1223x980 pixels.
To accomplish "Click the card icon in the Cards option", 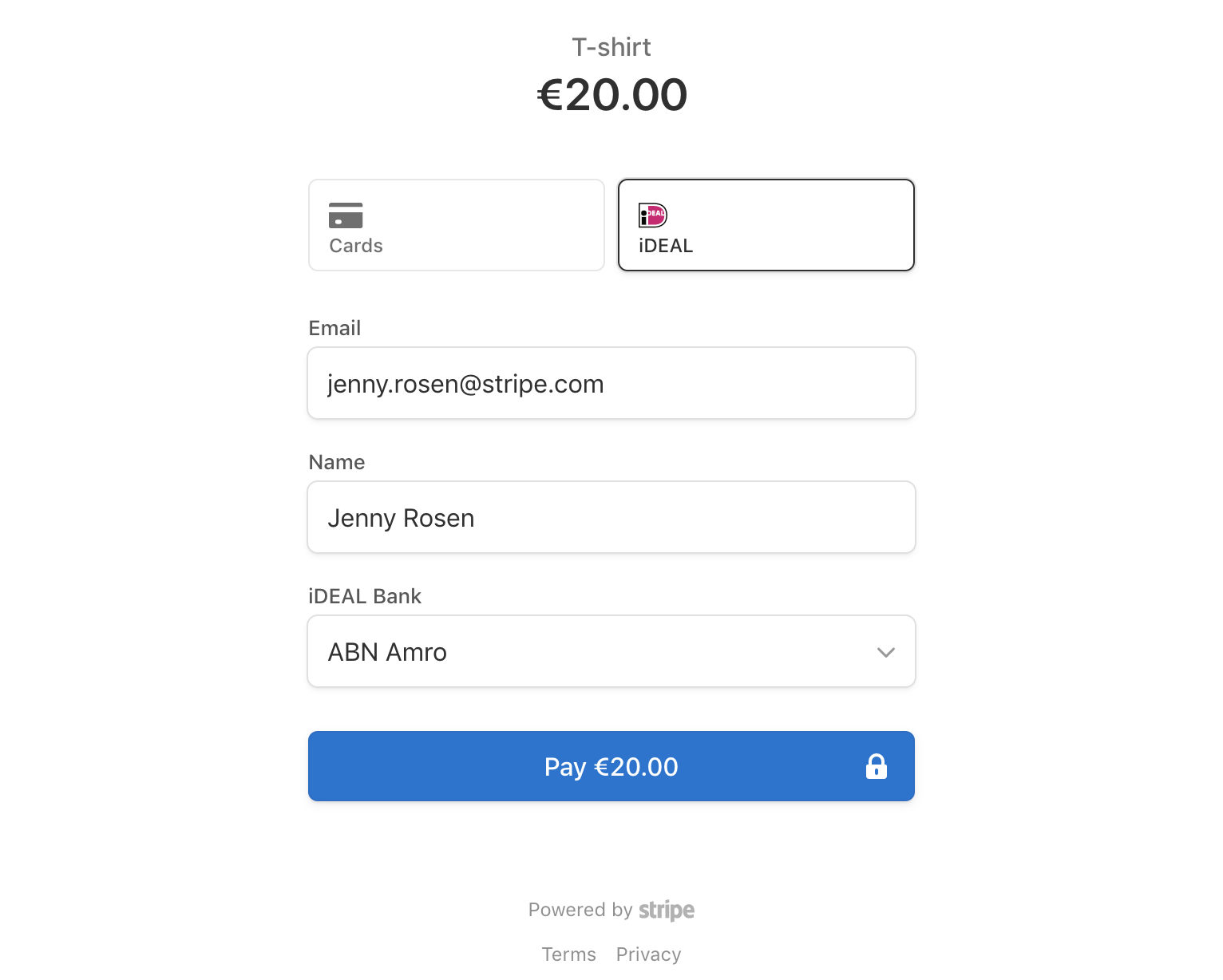I will pos(345,215).
